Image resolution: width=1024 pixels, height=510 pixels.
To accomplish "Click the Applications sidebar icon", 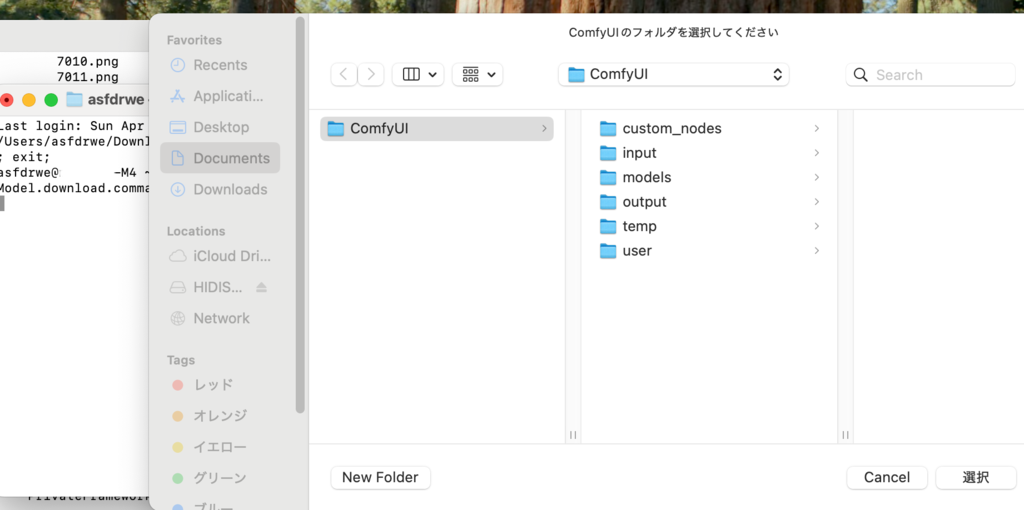I will point(178,97).
